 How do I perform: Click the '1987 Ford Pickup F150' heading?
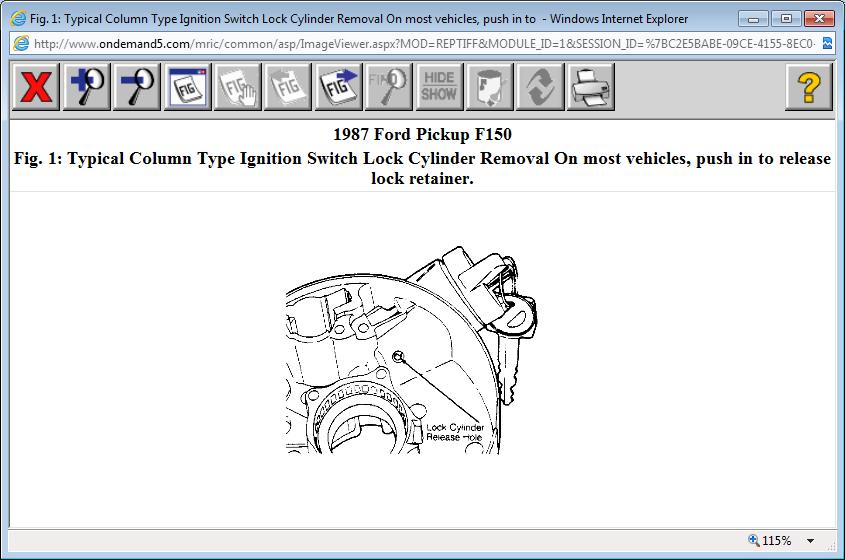[x=422, y=134]
